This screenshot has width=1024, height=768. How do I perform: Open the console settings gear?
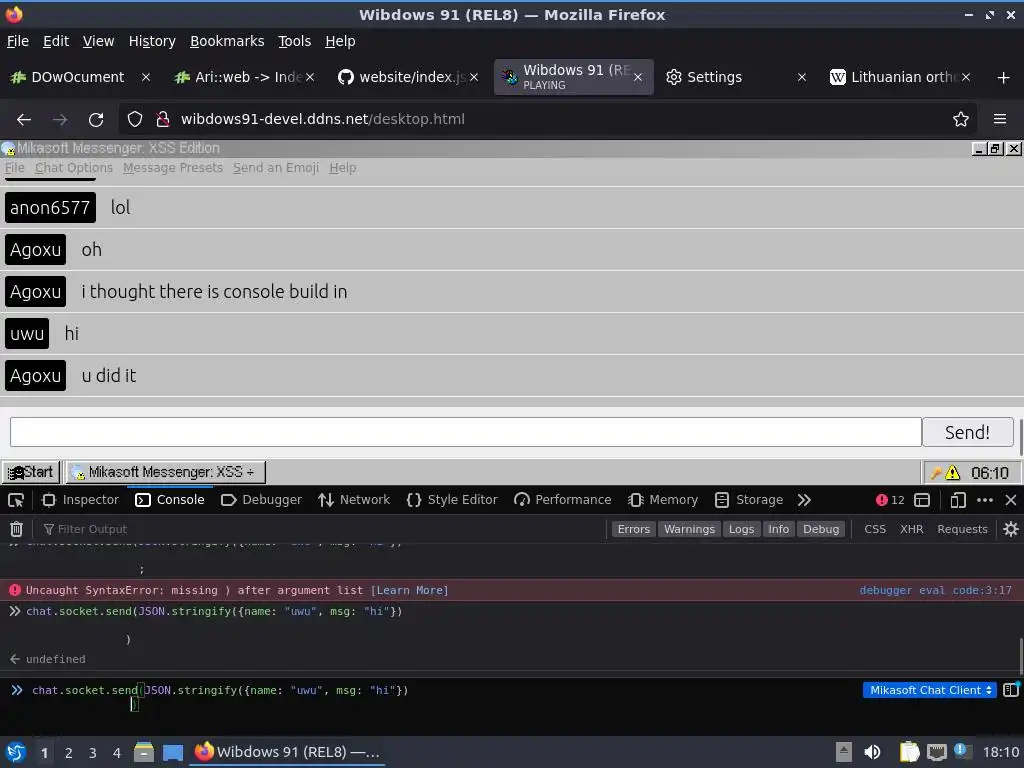[x=1010, y=529]
